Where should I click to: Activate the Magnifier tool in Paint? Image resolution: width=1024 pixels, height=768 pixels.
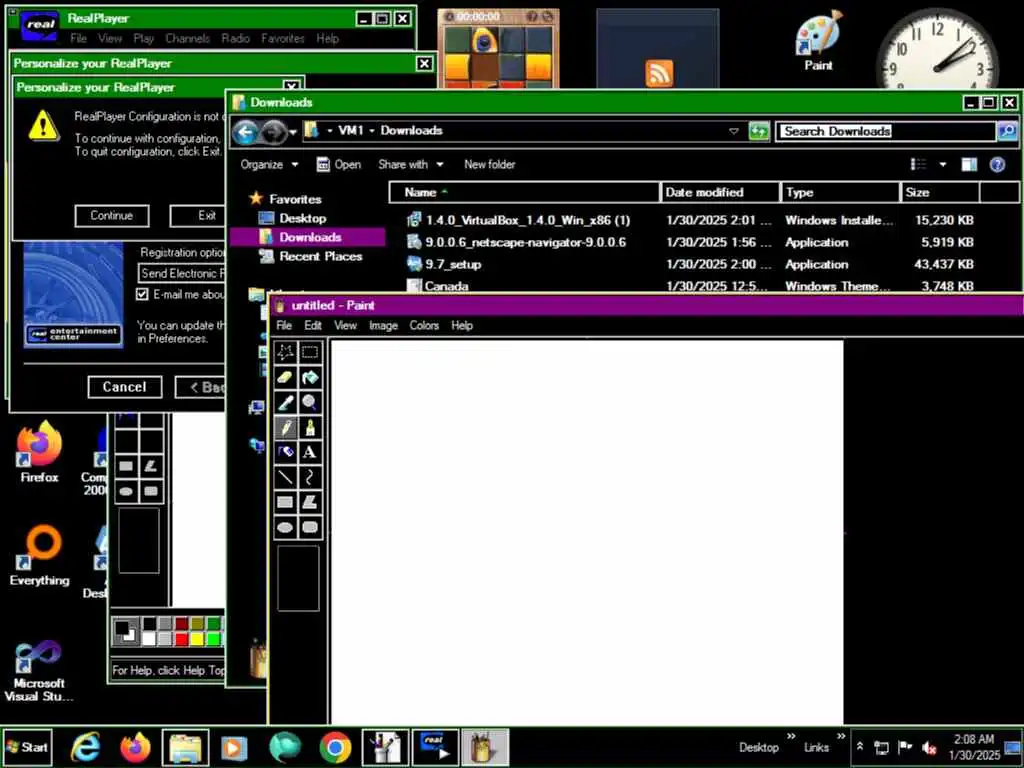(x=310, y=402)
